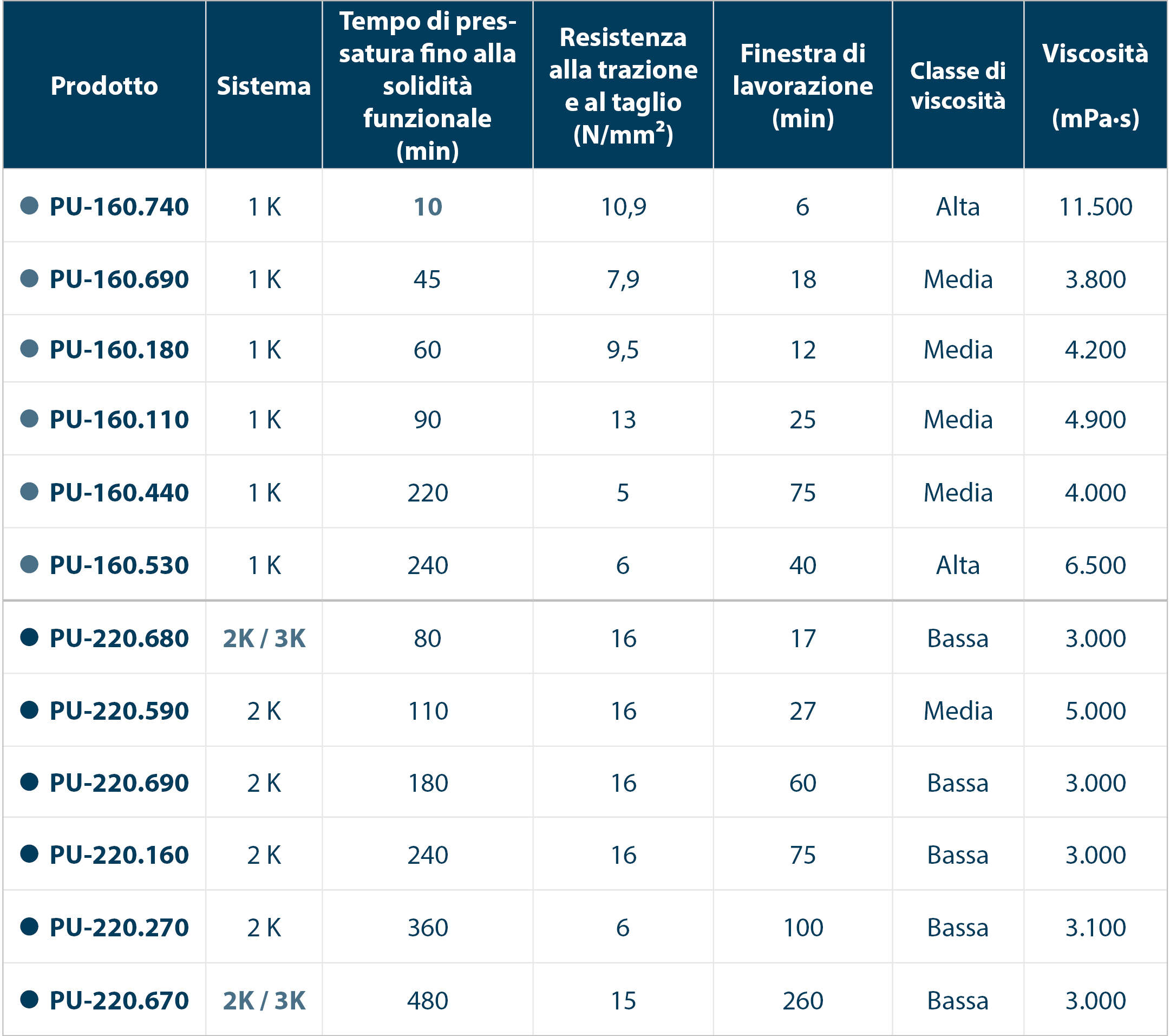This screenshot has width=1170, height=1036.
Task: Select product name PU-220.680
Action: [x=119, y=638]
